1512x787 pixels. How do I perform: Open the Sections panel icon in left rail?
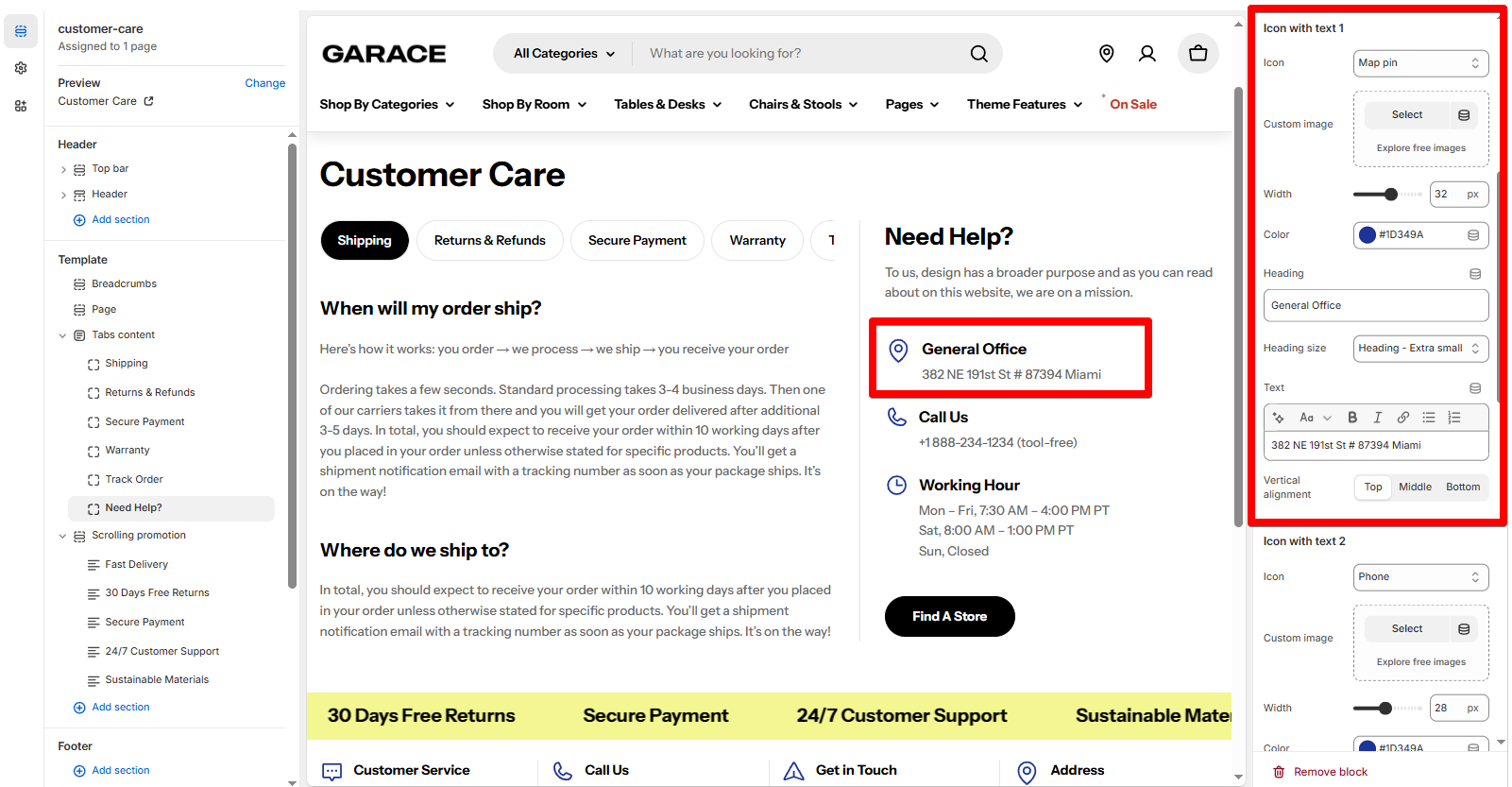click(x=21, y=31)
